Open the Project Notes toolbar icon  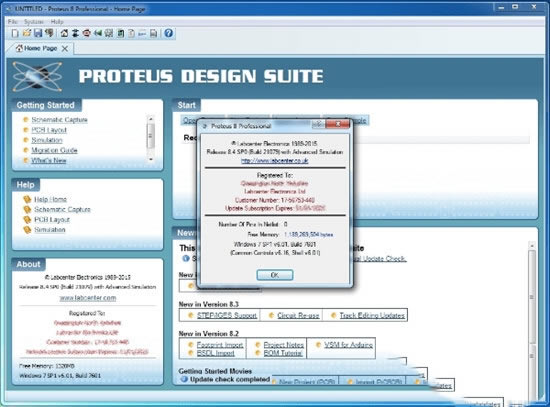click(x=153, y=33)
